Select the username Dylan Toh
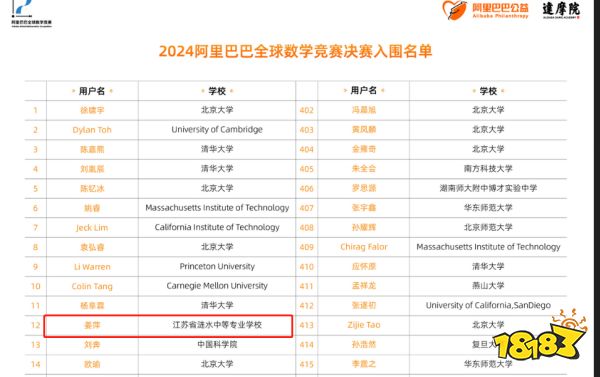600x377 pixels. (92, 130)
